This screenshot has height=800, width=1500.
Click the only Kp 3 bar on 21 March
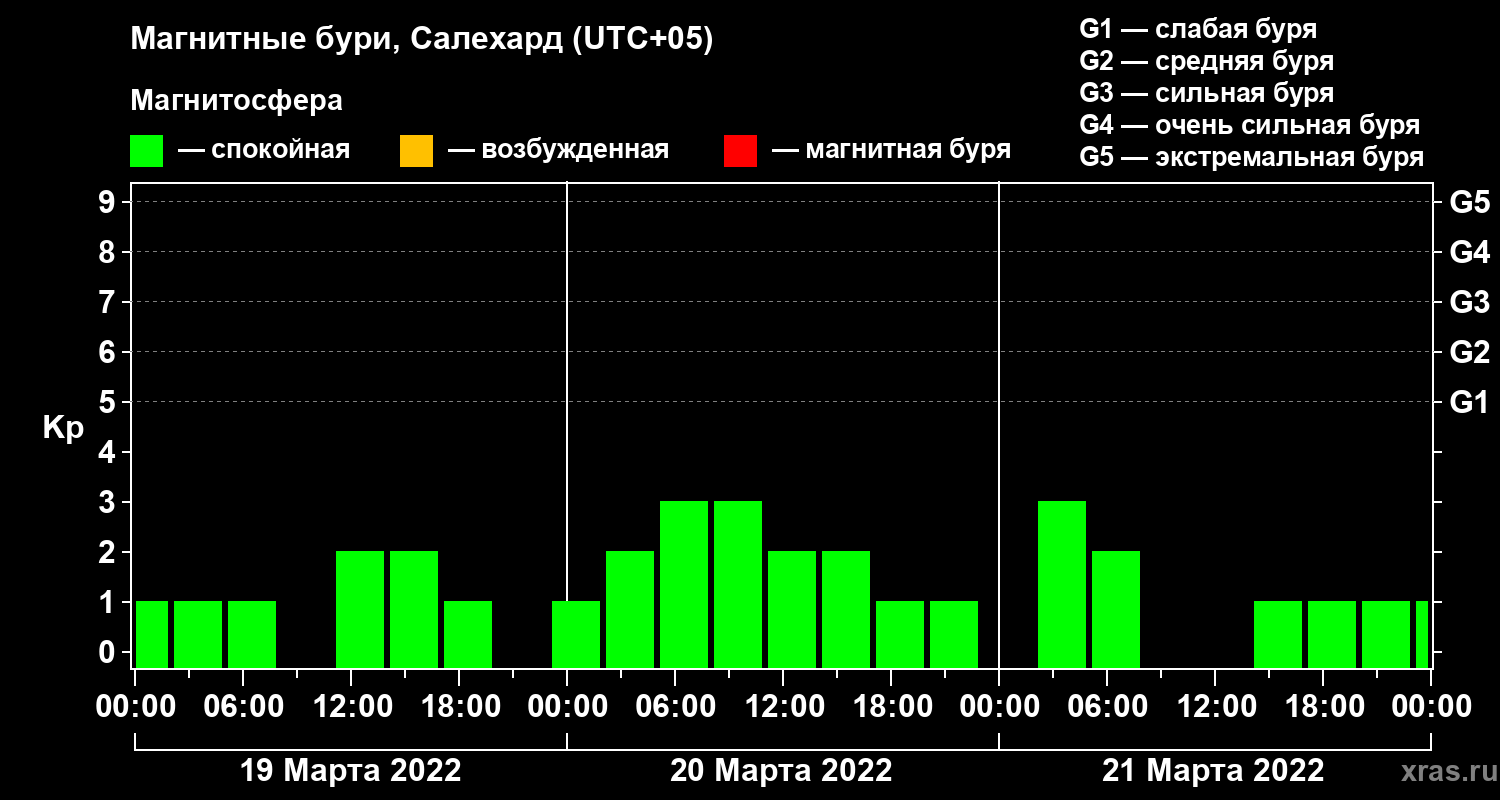pyautogui.click(x=1062, y=584)
